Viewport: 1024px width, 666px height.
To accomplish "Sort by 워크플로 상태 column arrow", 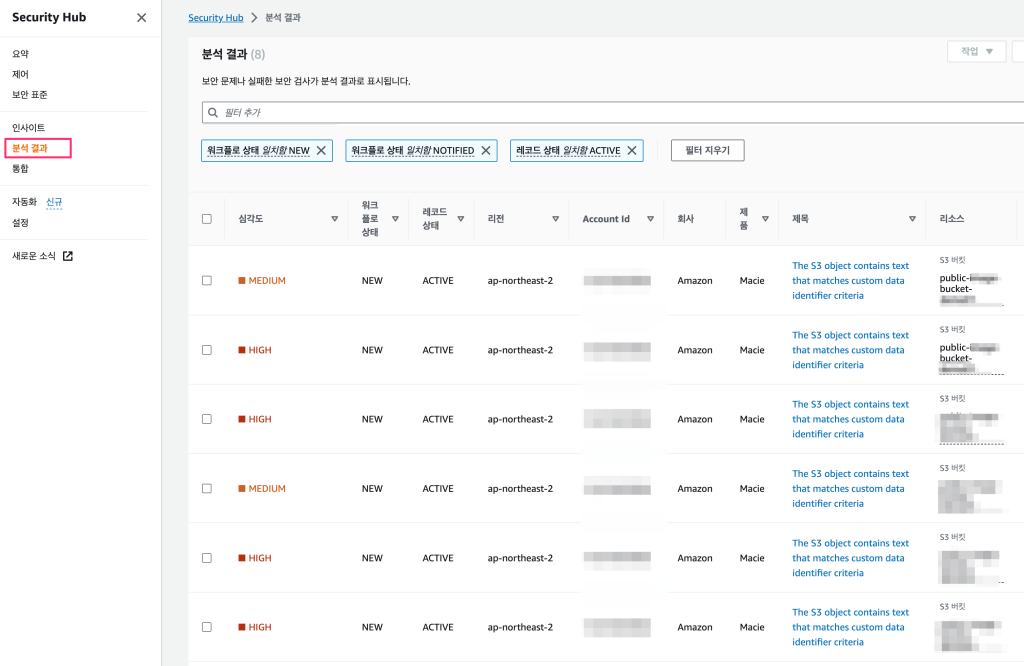I will [395, 219].
